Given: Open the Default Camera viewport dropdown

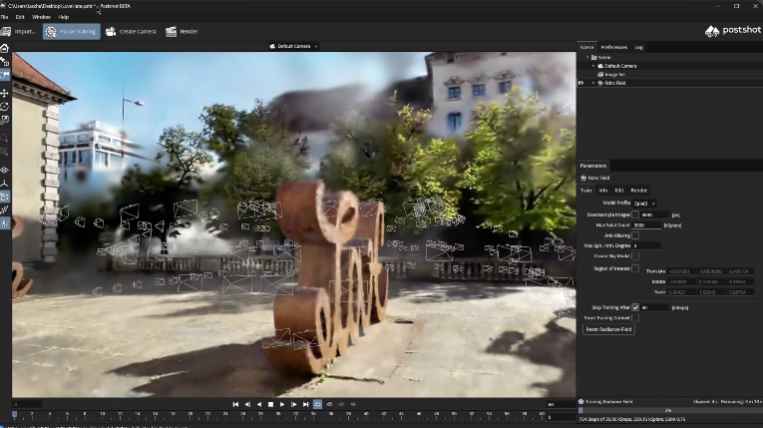Looking at the screenshot, I should tap(293, 46).
